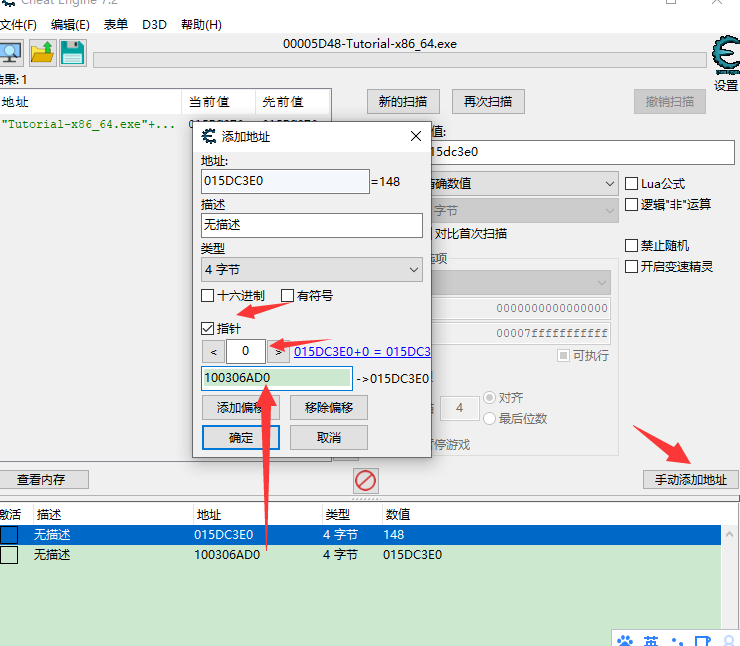The image size is (740, 646).
Task: Decrease pointer offset with the < button
Action: point(213,352)
